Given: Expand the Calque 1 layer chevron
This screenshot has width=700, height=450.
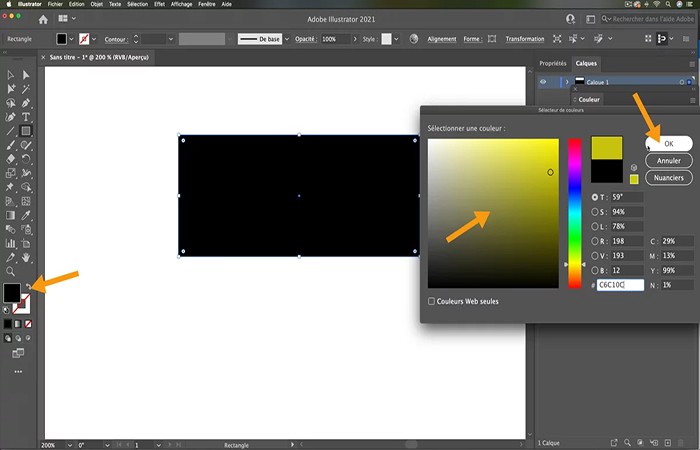Looking at the screenshot, I should 567,82.
